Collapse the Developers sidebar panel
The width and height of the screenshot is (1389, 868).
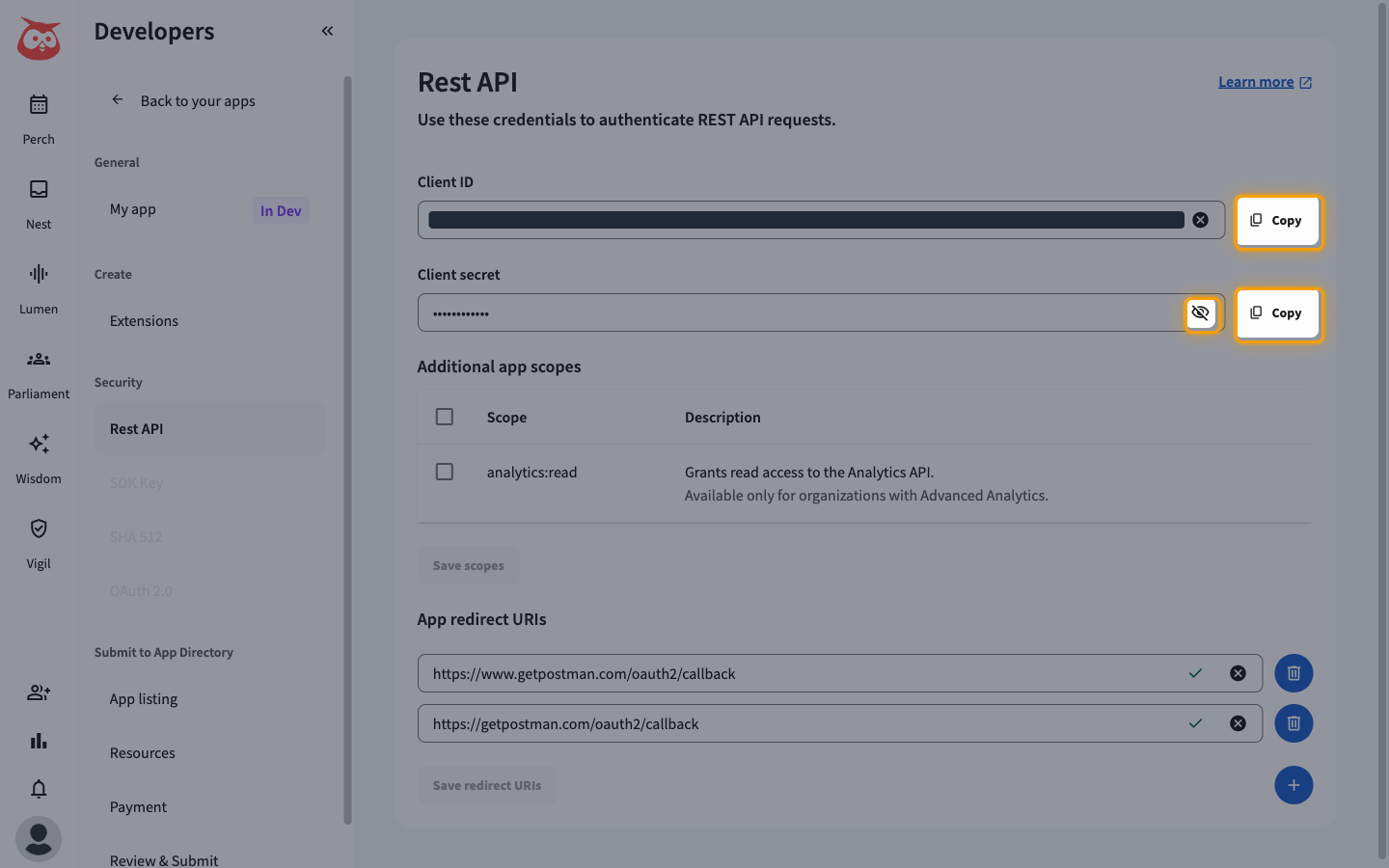pos(327,31)
